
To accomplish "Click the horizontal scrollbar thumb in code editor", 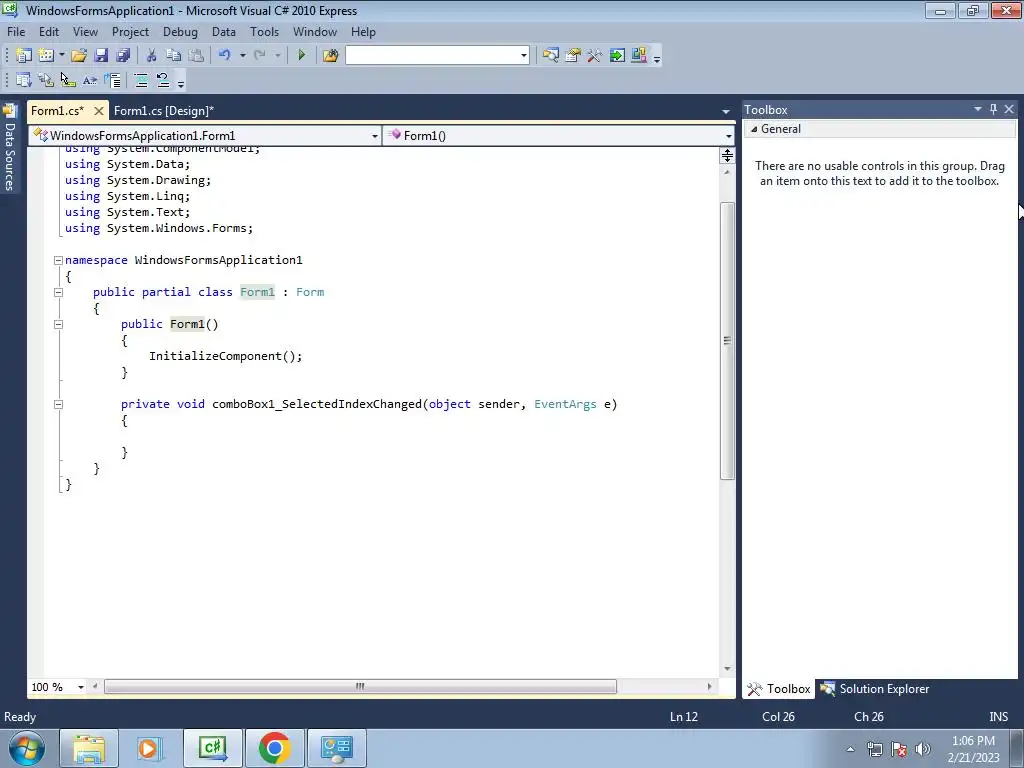I will pos(360,686).
